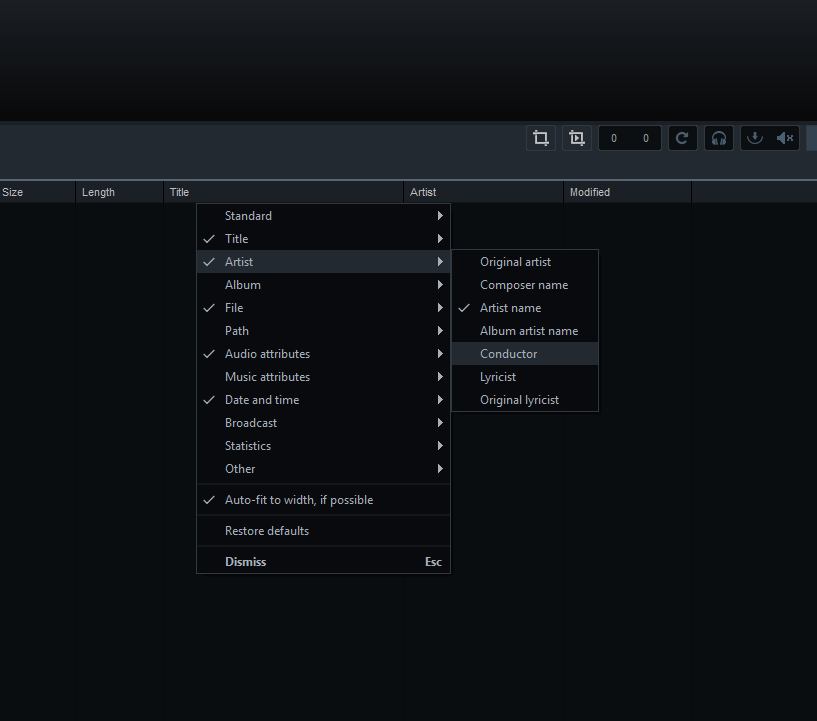The height and width of the screenshot is (721, 817).
Task: Click the muted speaker icon
Action: pyautogui.click(x=785, y=138)
